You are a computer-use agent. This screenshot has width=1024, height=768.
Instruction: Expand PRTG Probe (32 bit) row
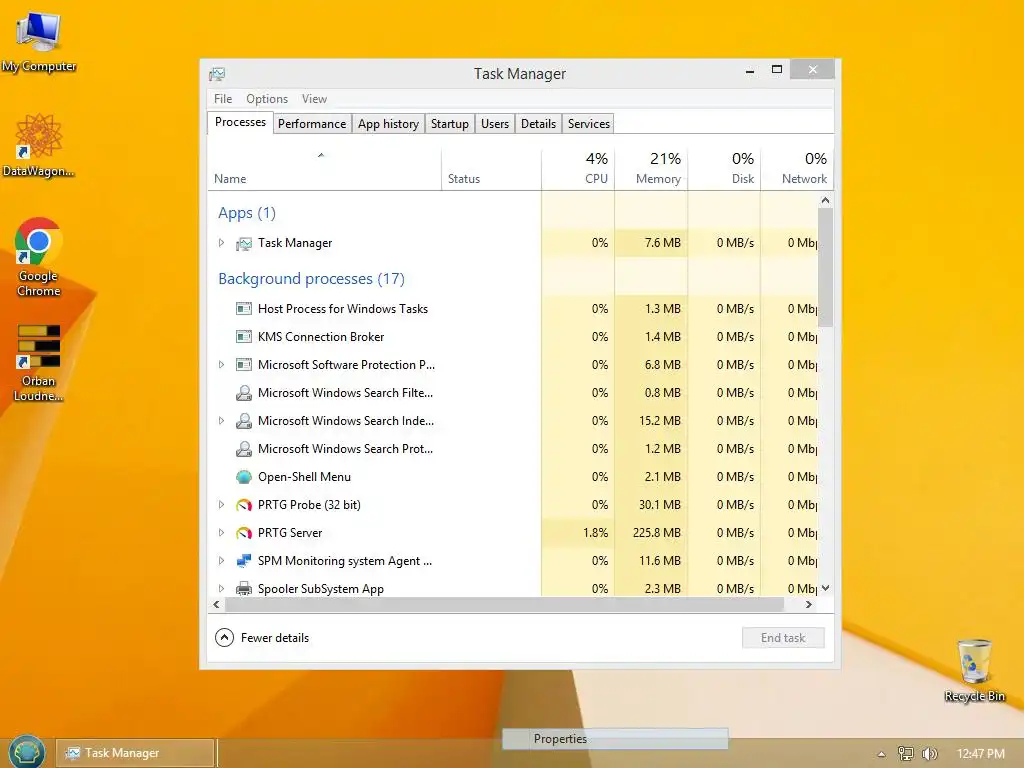point(221,505)
